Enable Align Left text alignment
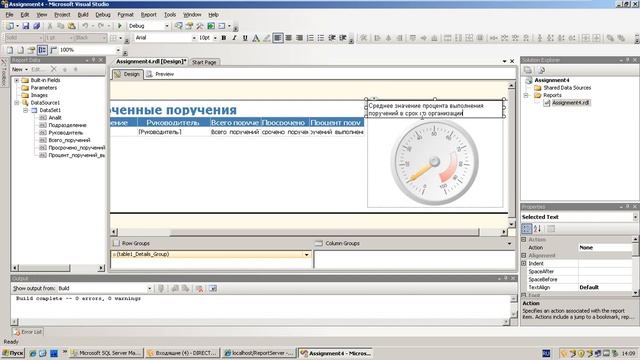The width and height of the screenshot is (640, 360). pos(278,38)
